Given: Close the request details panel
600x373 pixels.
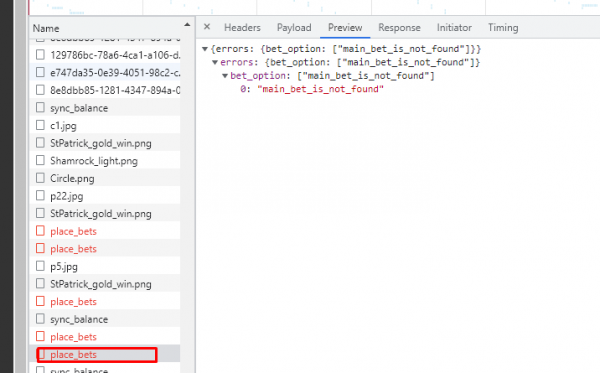Looking at the screenshot, I should tap(207, 27).
